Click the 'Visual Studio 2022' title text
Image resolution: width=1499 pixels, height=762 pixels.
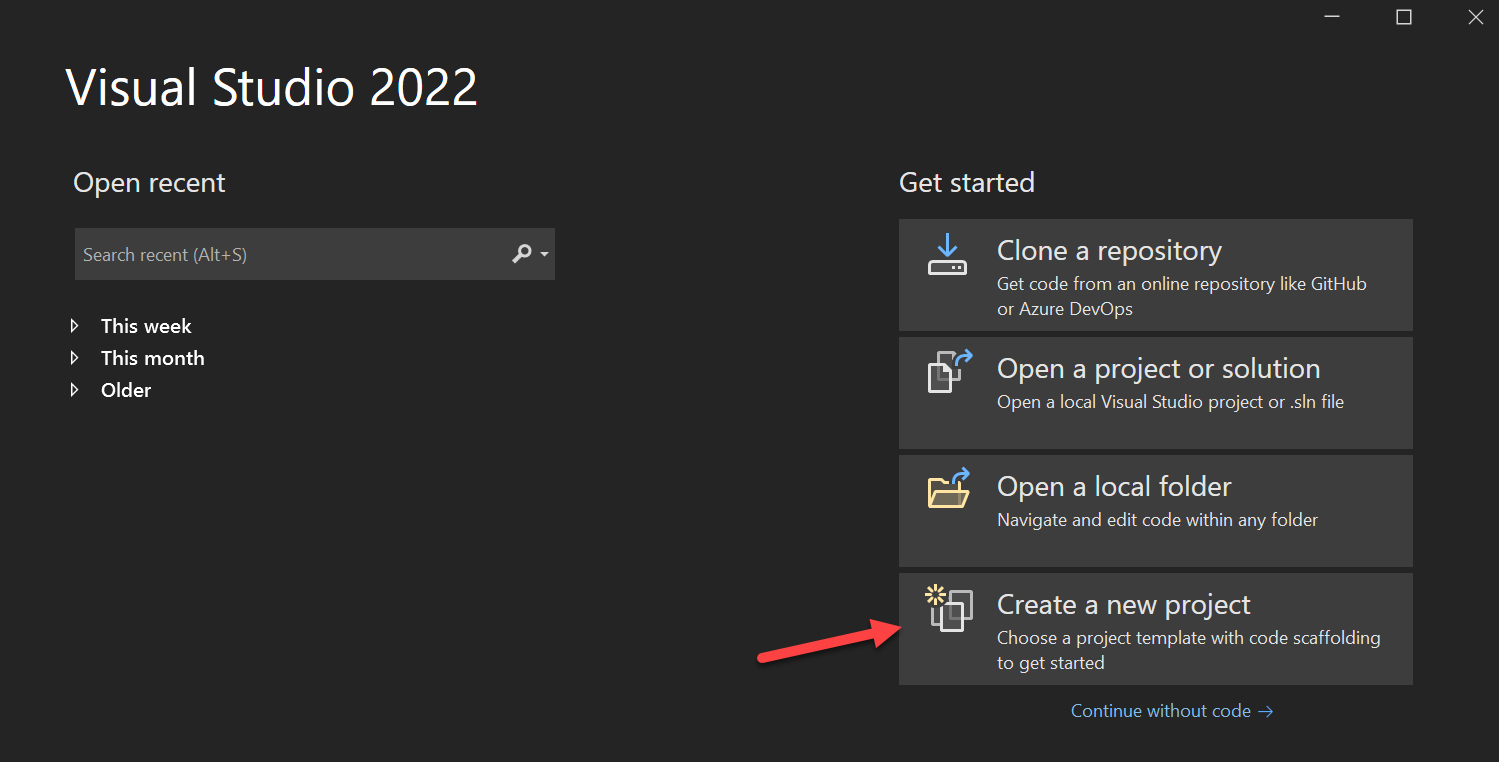click(272, 88)
